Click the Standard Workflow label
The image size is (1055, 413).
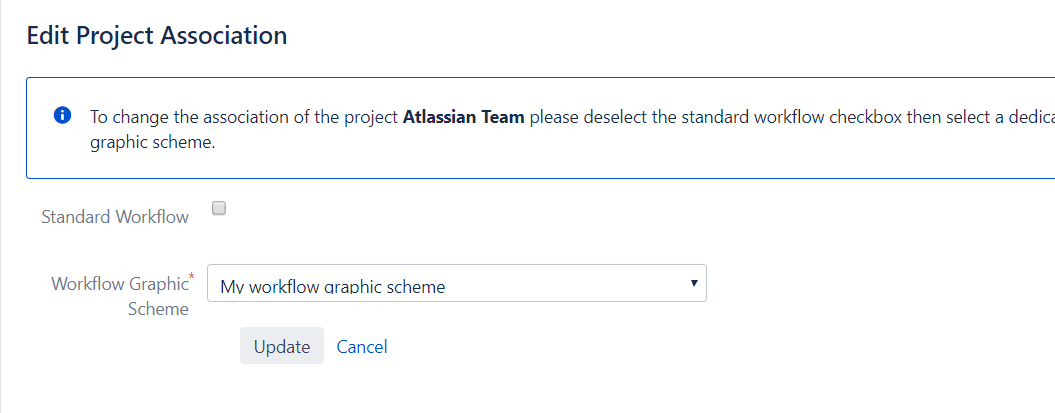(115, 217)
